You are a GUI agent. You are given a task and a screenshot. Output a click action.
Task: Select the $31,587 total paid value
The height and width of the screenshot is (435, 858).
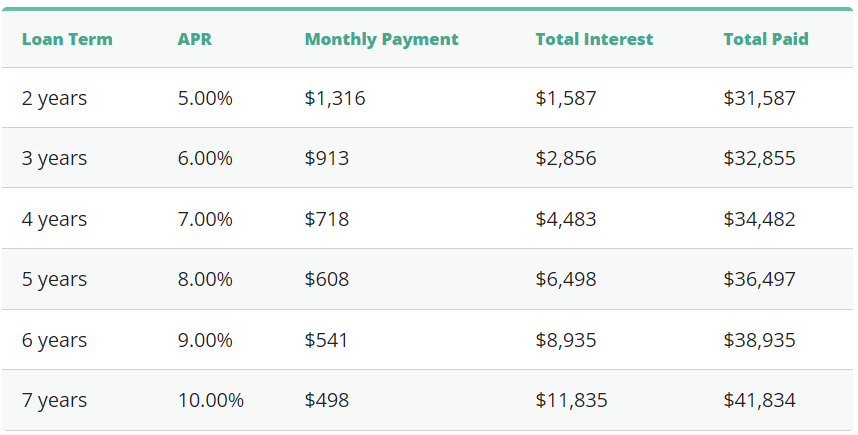pos(759,98)
